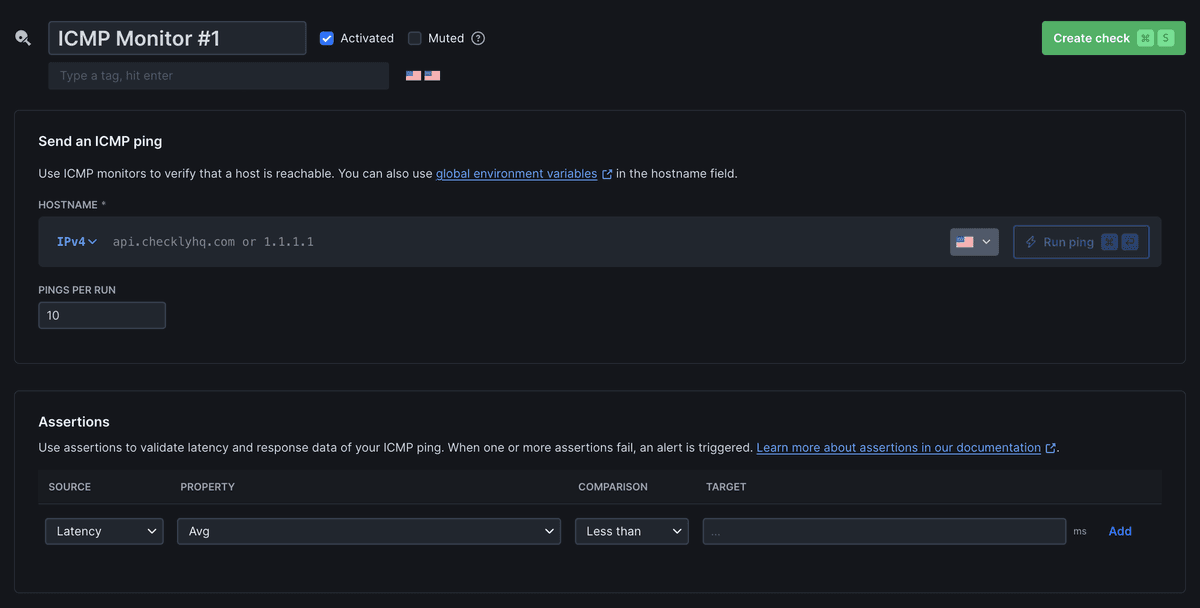Screen dimensions: 1200x608
Task: Focus the hostname input field
Action: [520, 242]
